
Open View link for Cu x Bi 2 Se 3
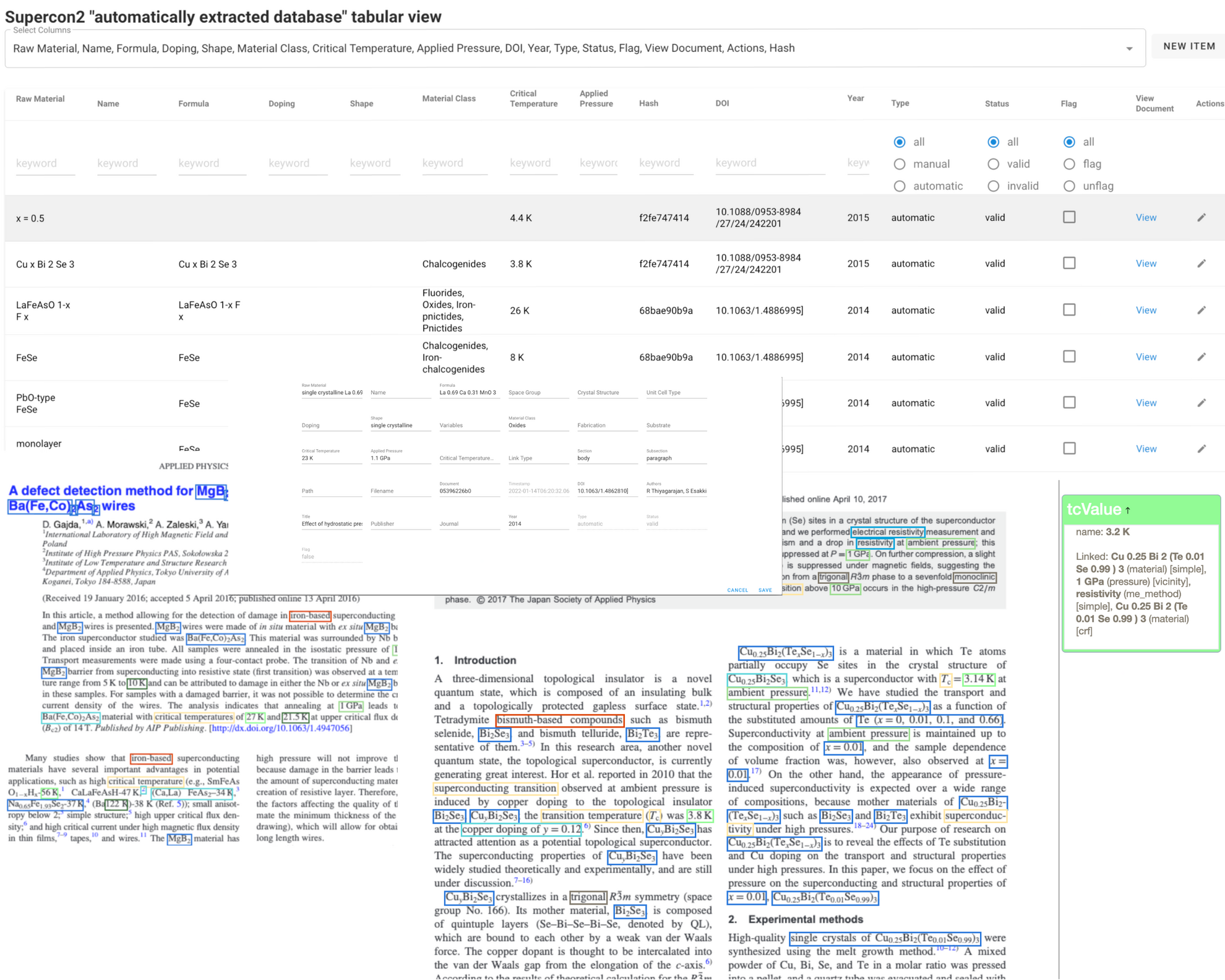[x=1146, y=264]
